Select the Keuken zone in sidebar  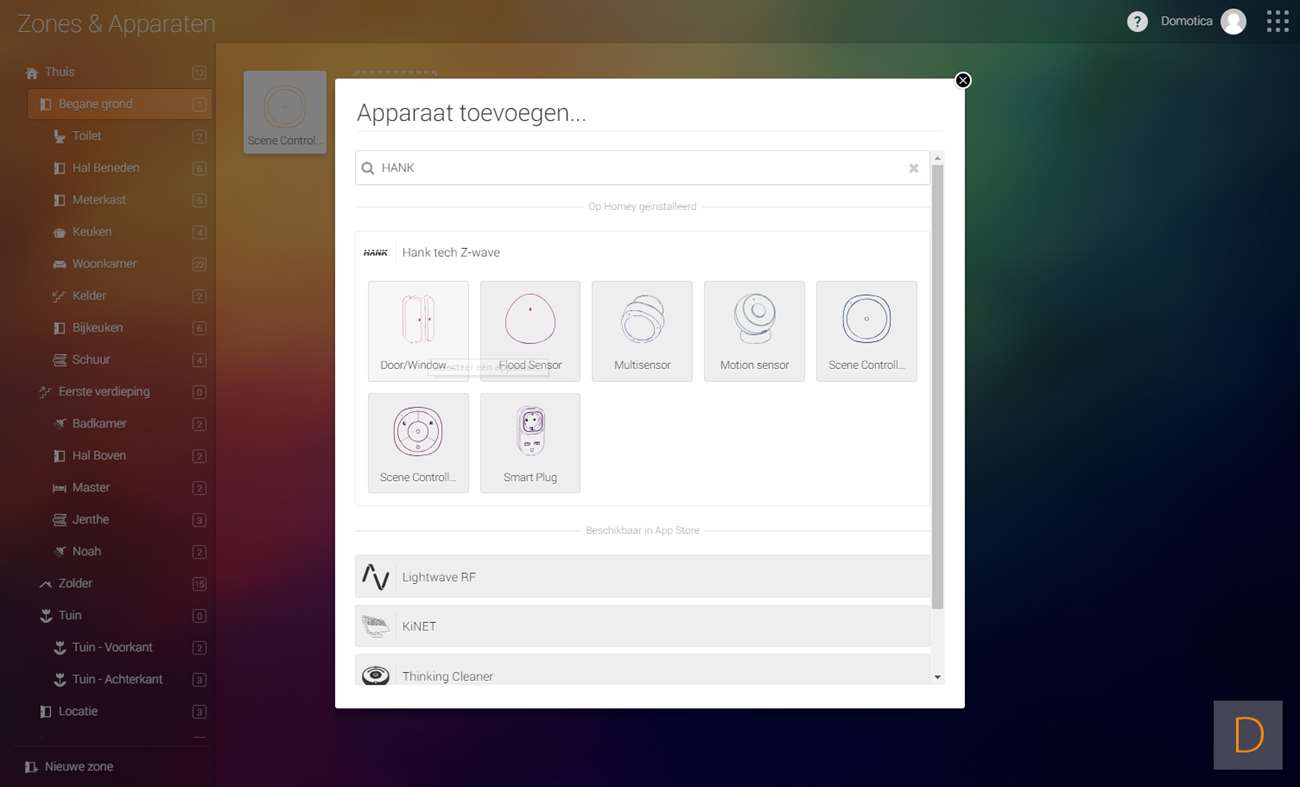[92, 232]
